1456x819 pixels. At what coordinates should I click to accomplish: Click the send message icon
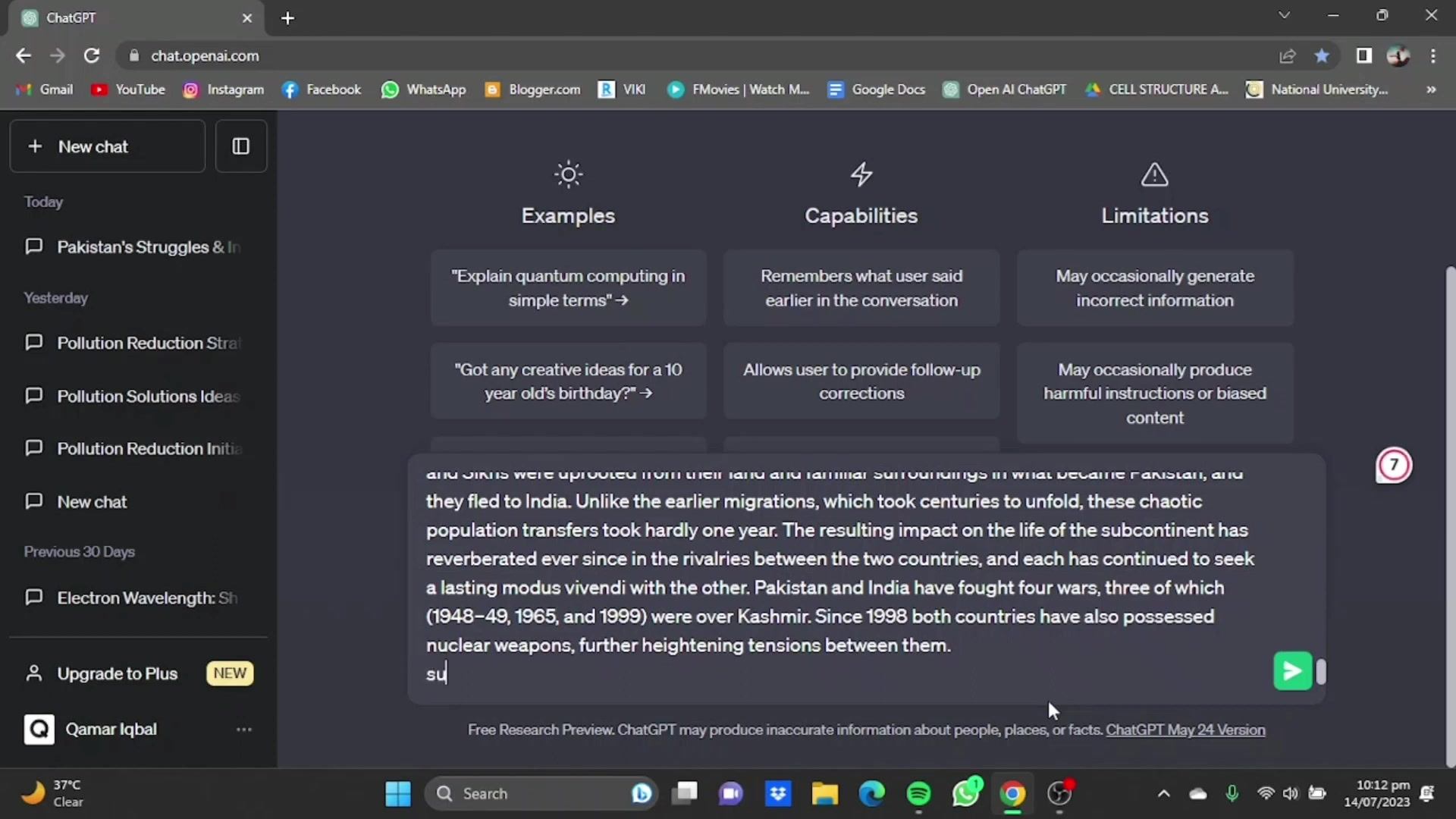(x=1291, y=670)
